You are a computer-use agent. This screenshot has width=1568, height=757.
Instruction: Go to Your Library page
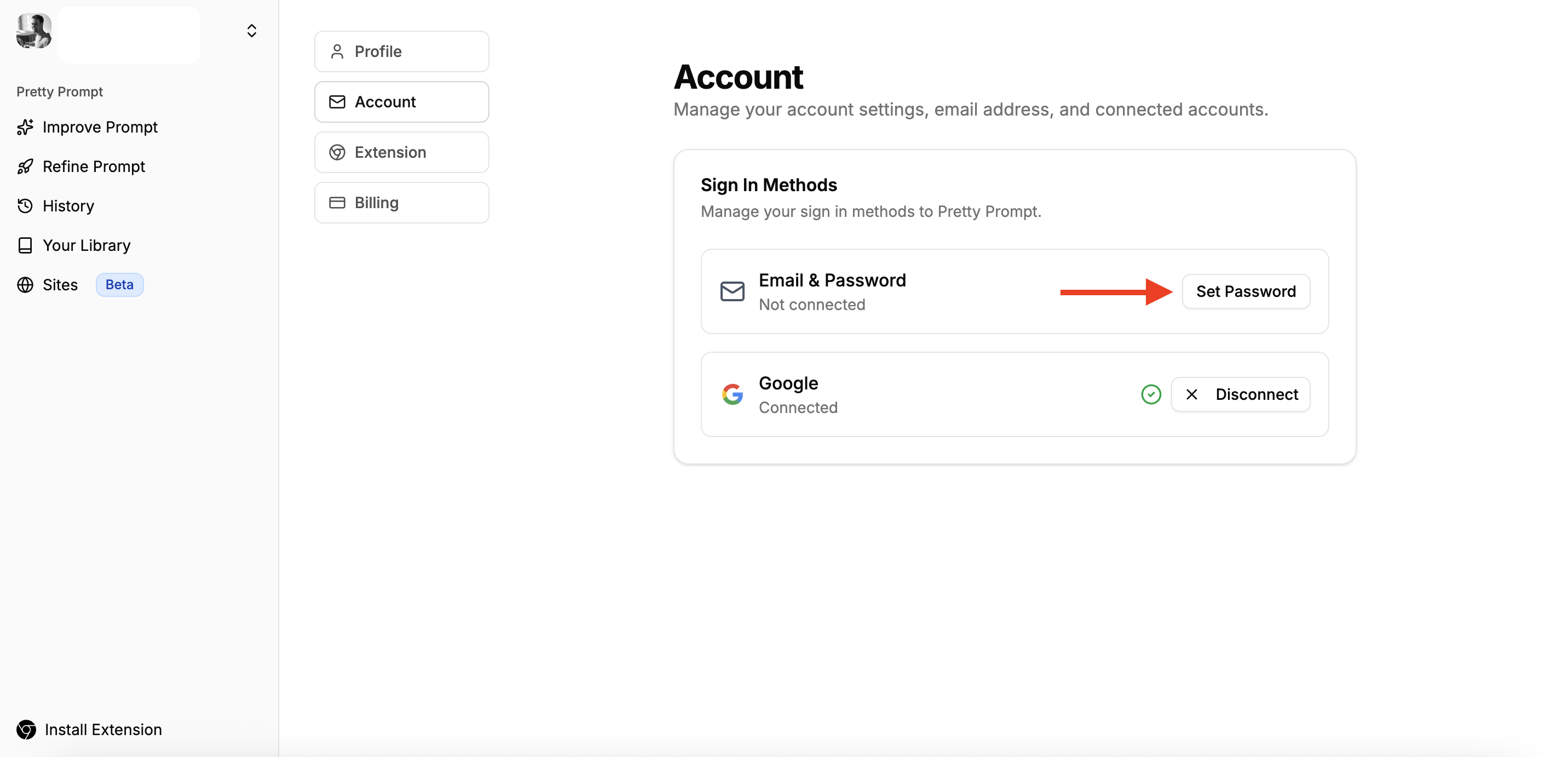pyautogui.click(x=87, y=245)
